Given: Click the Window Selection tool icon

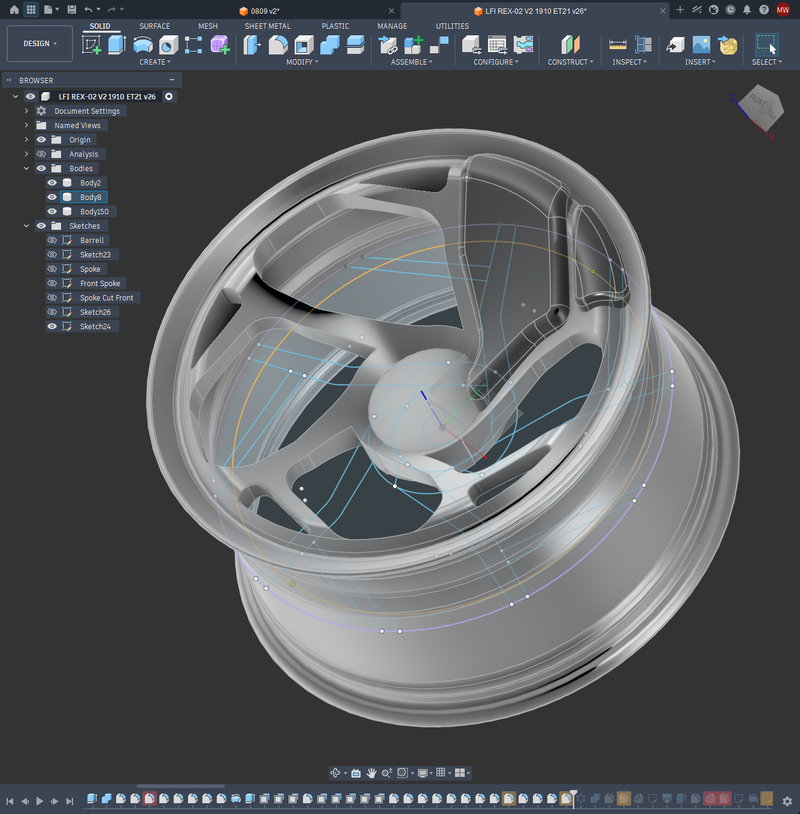Looking at the screenshot, I should (x=766, y=45).
